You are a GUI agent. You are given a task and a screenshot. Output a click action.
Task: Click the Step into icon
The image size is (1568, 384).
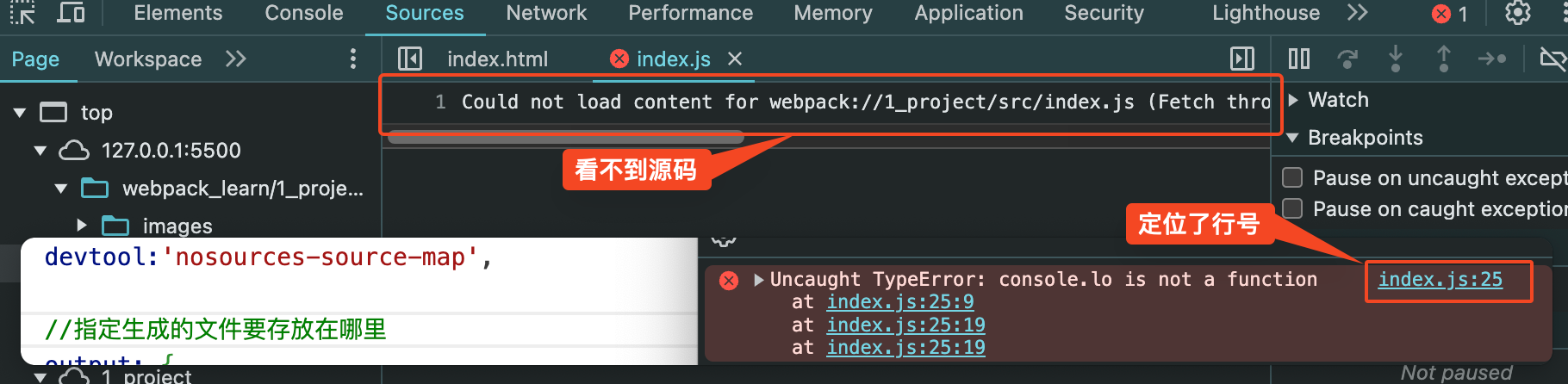point(1396,59)
